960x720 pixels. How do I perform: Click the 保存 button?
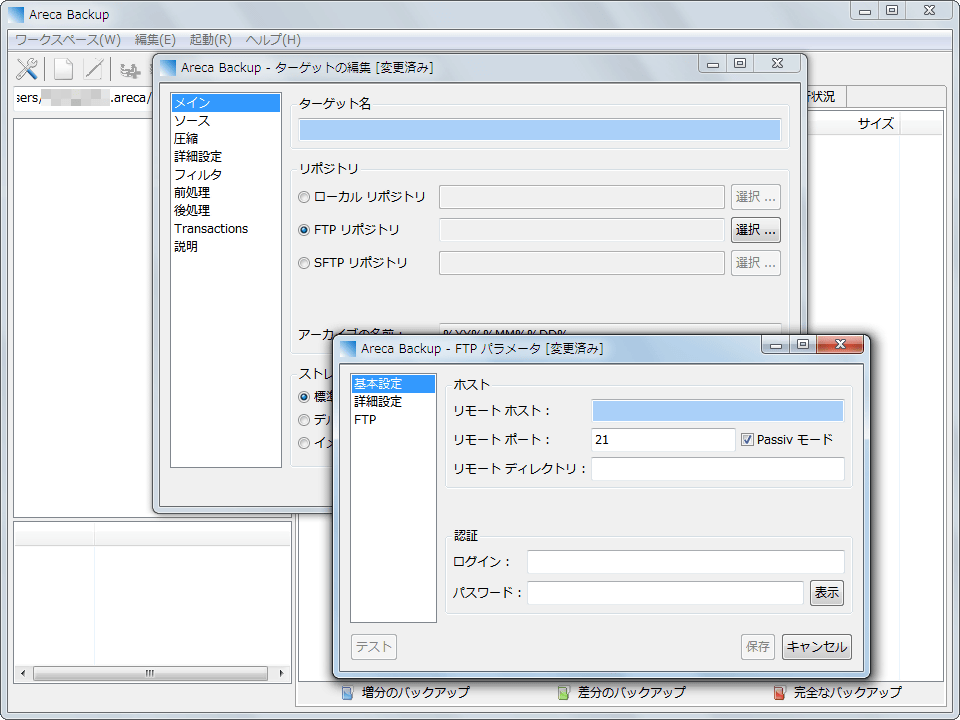758,647
